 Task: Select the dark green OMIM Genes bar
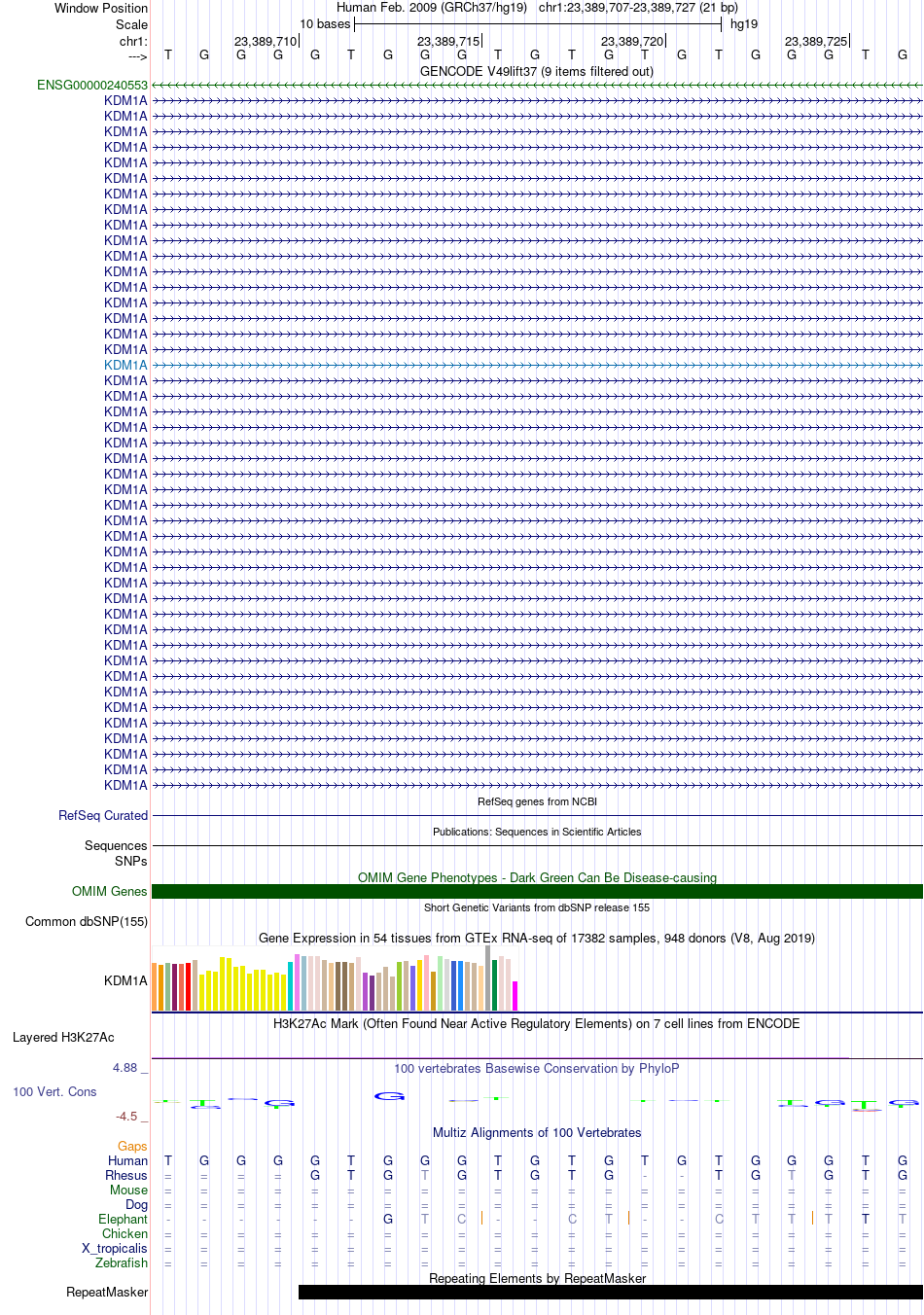tap(537, 892)
